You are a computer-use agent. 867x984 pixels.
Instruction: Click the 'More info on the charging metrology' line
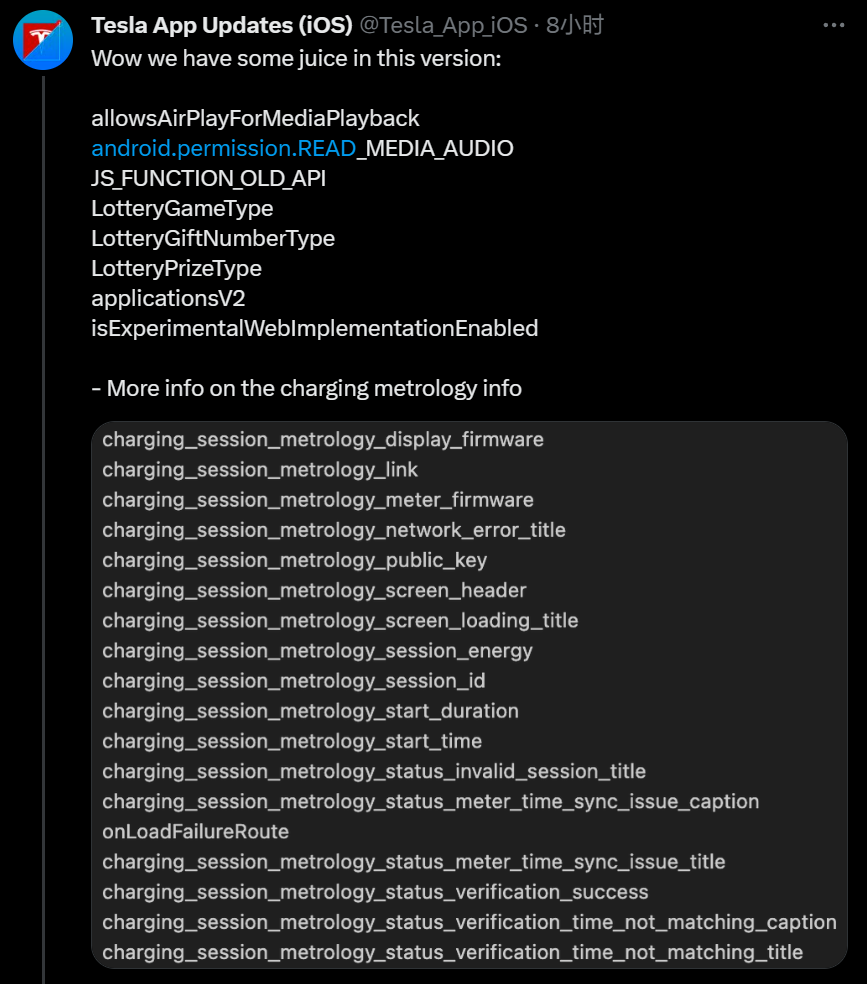tap(306, 389)
